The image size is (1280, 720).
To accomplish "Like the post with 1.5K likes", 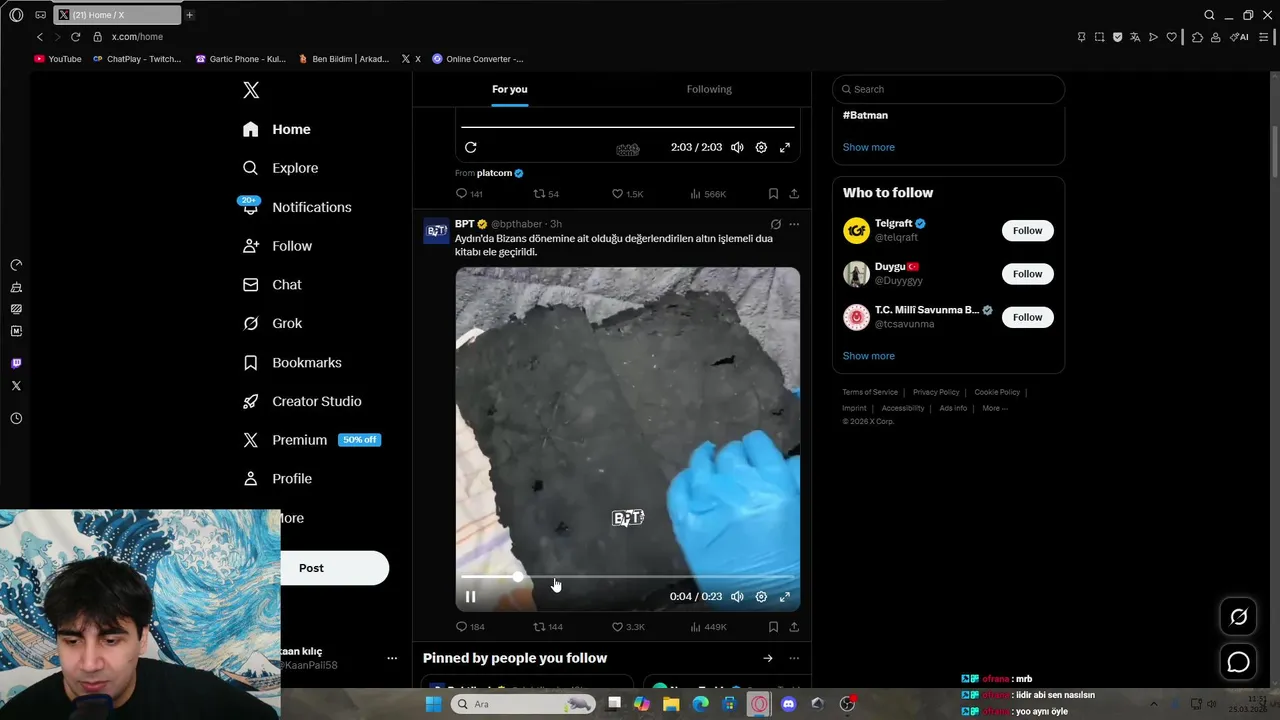I will 627,194.
